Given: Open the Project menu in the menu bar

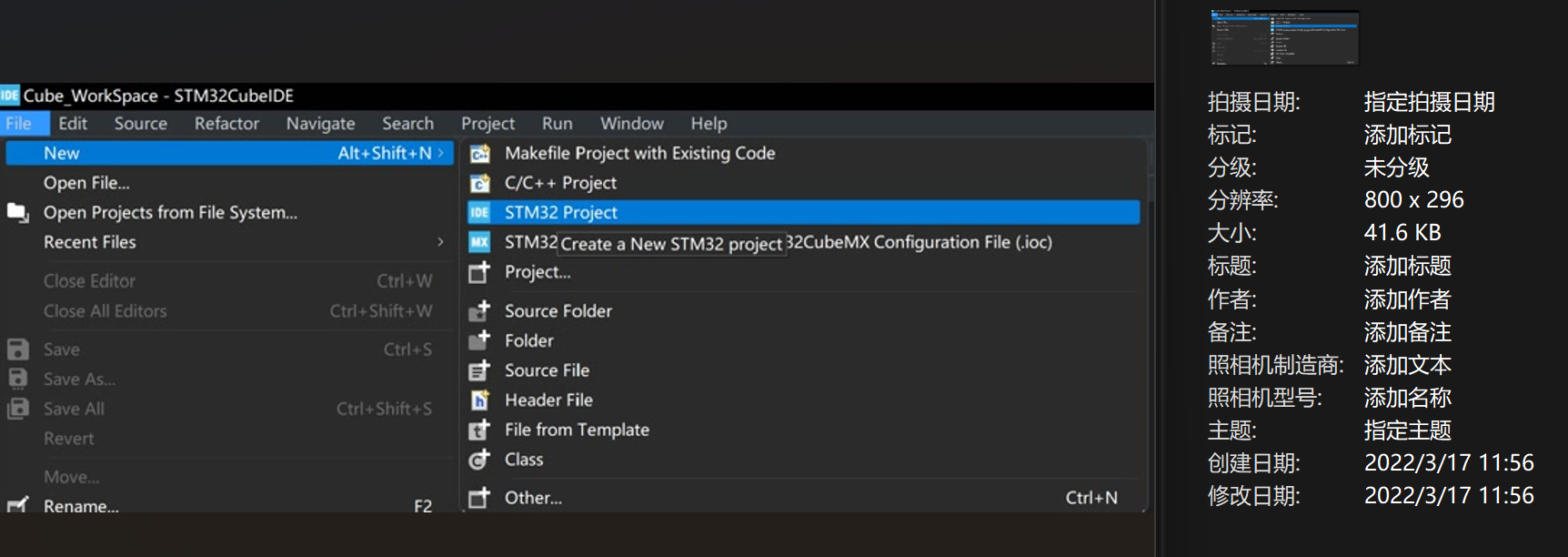Looking at the screenshot, I should coord(487,123).
